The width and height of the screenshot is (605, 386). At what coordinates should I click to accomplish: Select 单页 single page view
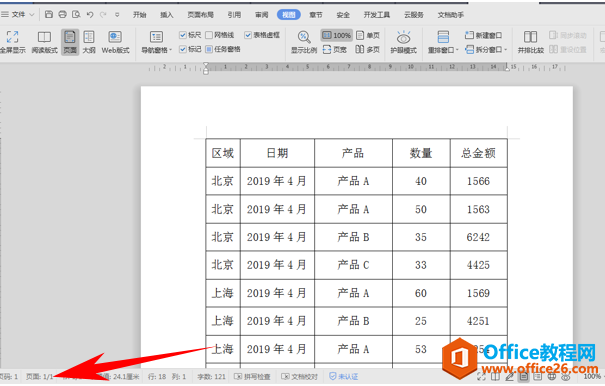pos(367,36)
